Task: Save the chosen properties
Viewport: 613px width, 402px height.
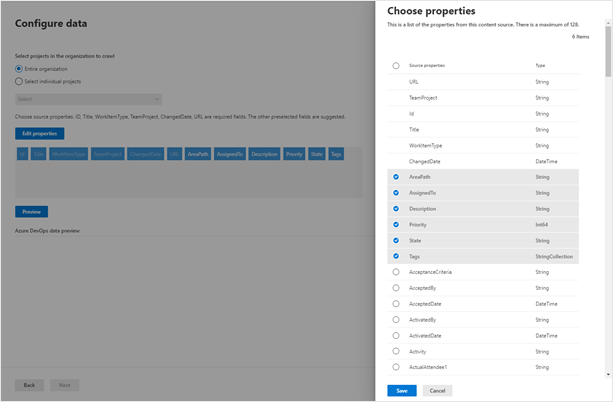Action: click(402, 391)
